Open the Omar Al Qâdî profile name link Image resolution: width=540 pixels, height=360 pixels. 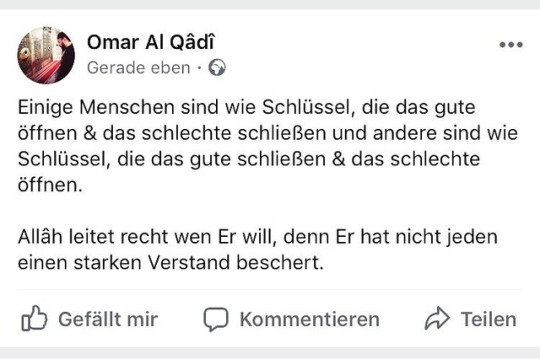pos(150,42)
